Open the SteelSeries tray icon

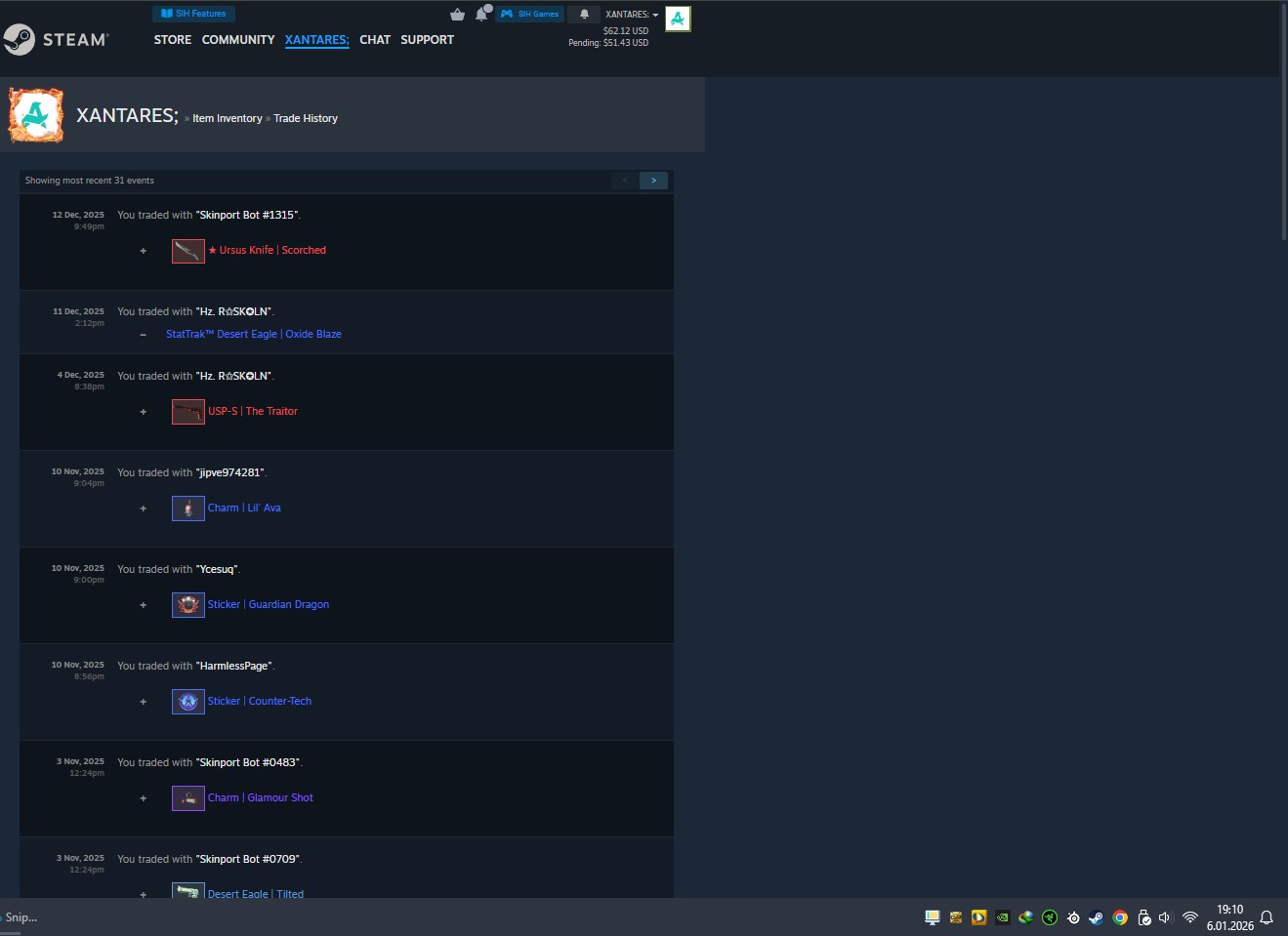coord(1073,917)
